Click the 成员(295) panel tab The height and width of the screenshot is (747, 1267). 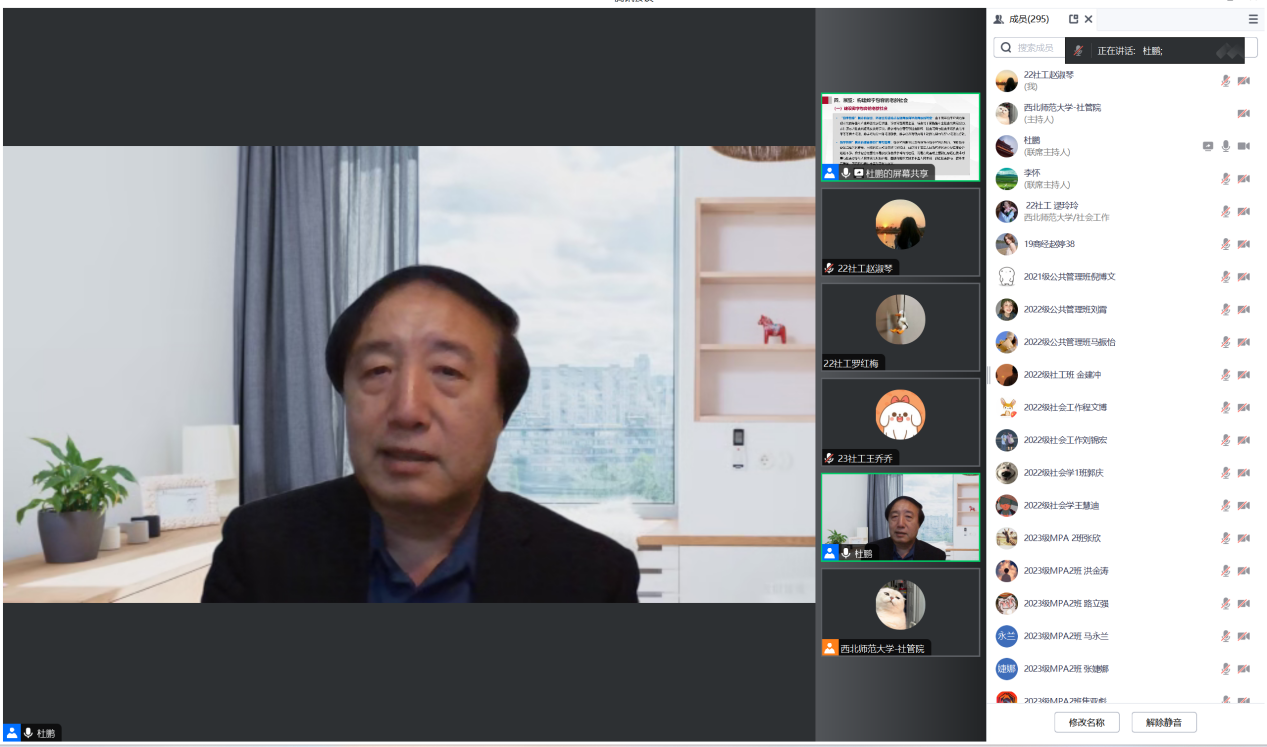1021,19
